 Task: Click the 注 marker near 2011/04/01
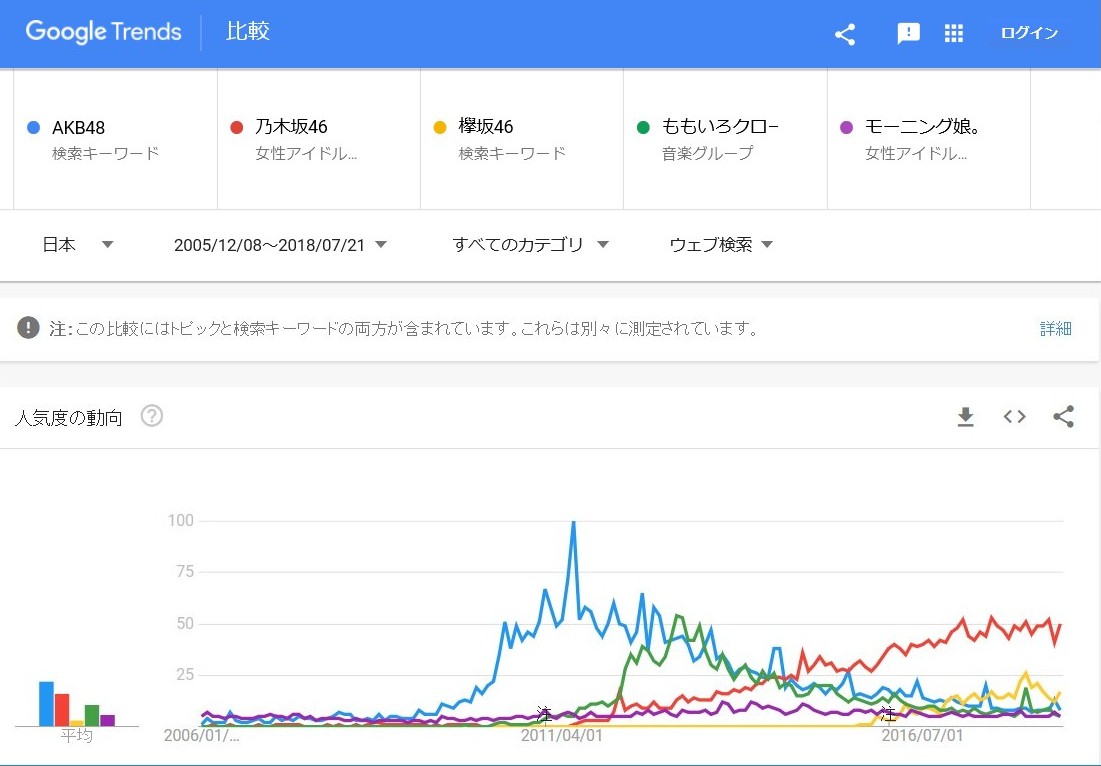[x=544, y=715]
